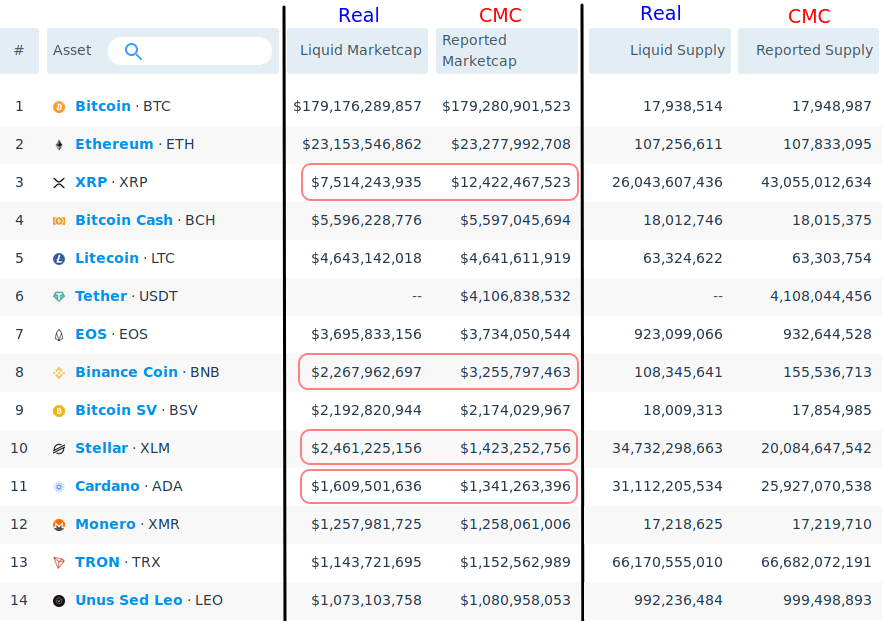Click the EOS logo icon

tap(58, 334)
